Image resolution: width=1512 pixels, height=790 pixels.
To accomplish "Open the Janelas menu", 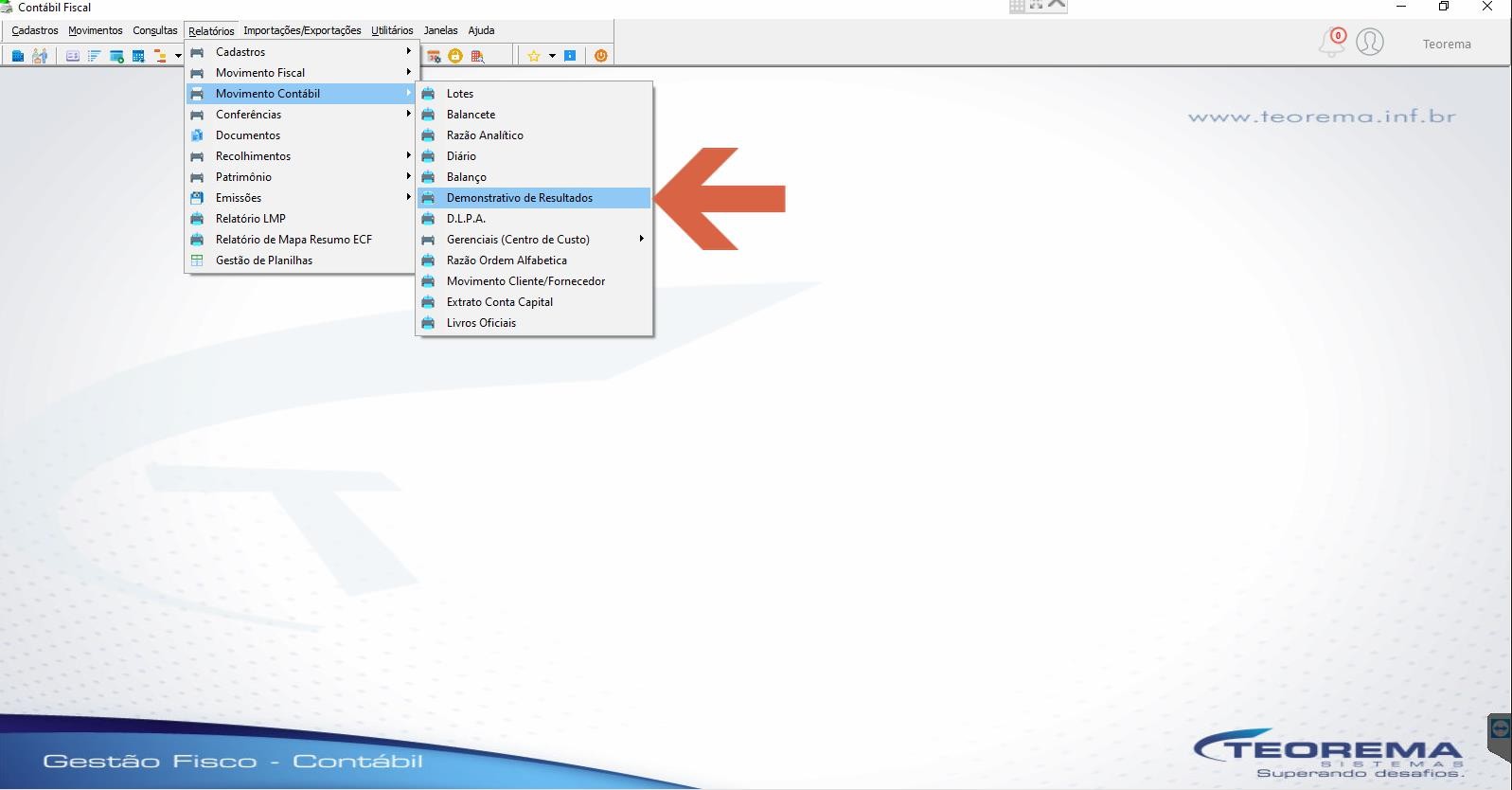I will coord(440,30).
